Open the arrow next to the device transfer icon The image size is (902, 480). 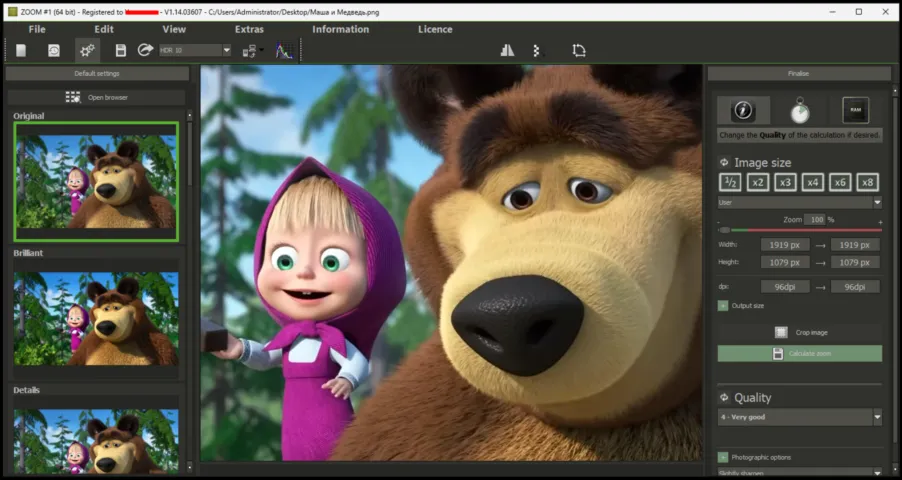point(262,51)
